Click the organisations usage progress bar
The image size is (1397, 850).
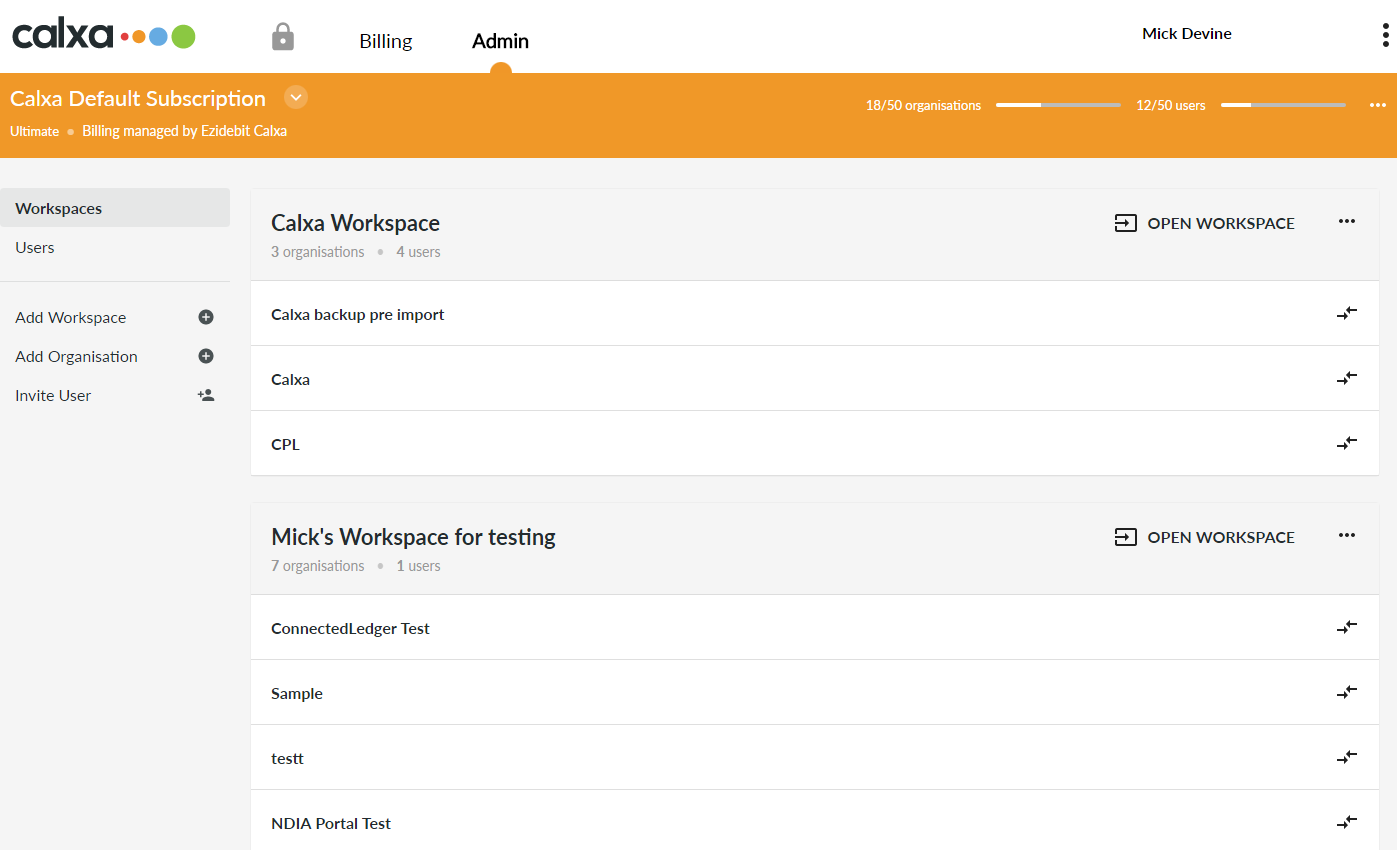[x=1058, y=105]
